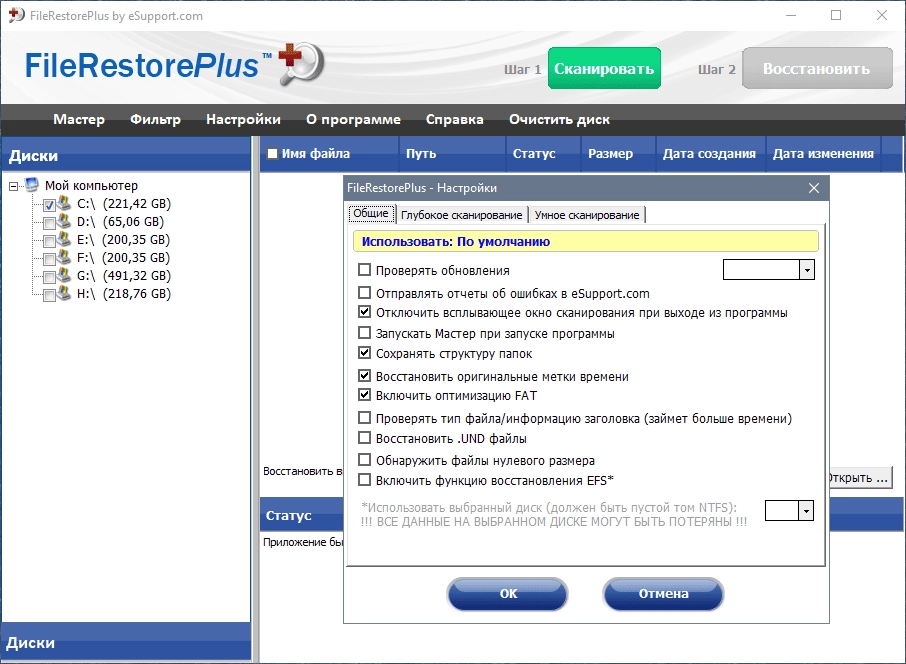Uncheck Отключить всплывающее окно сканирования

pyautogui.click(x=365, y=312)
